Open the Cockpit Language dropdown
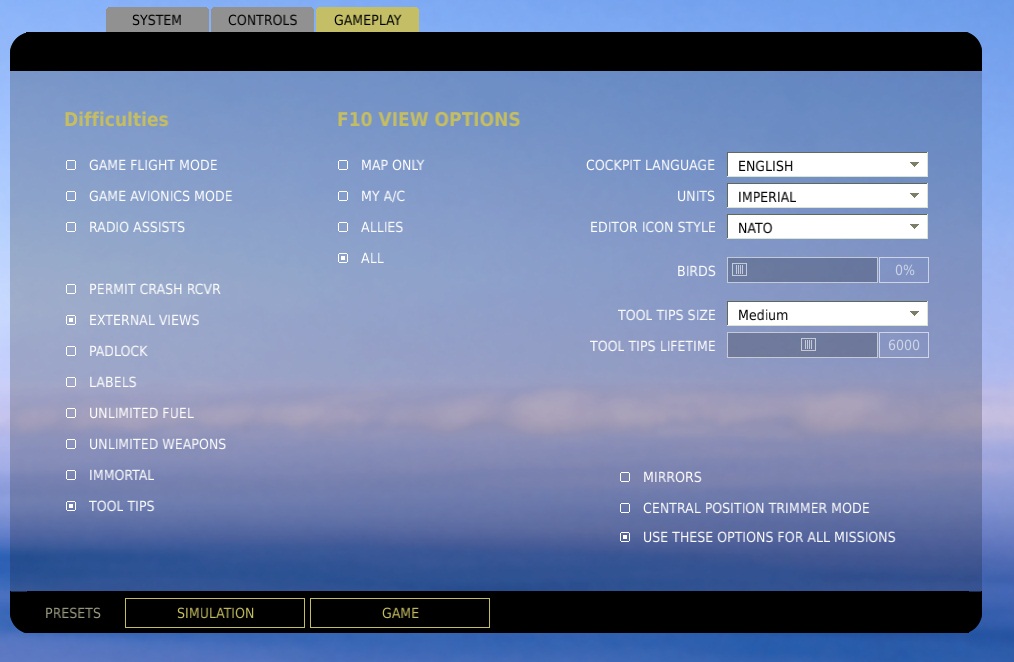1014x662 pixels. pyautogui.click(x=827, y=166)
